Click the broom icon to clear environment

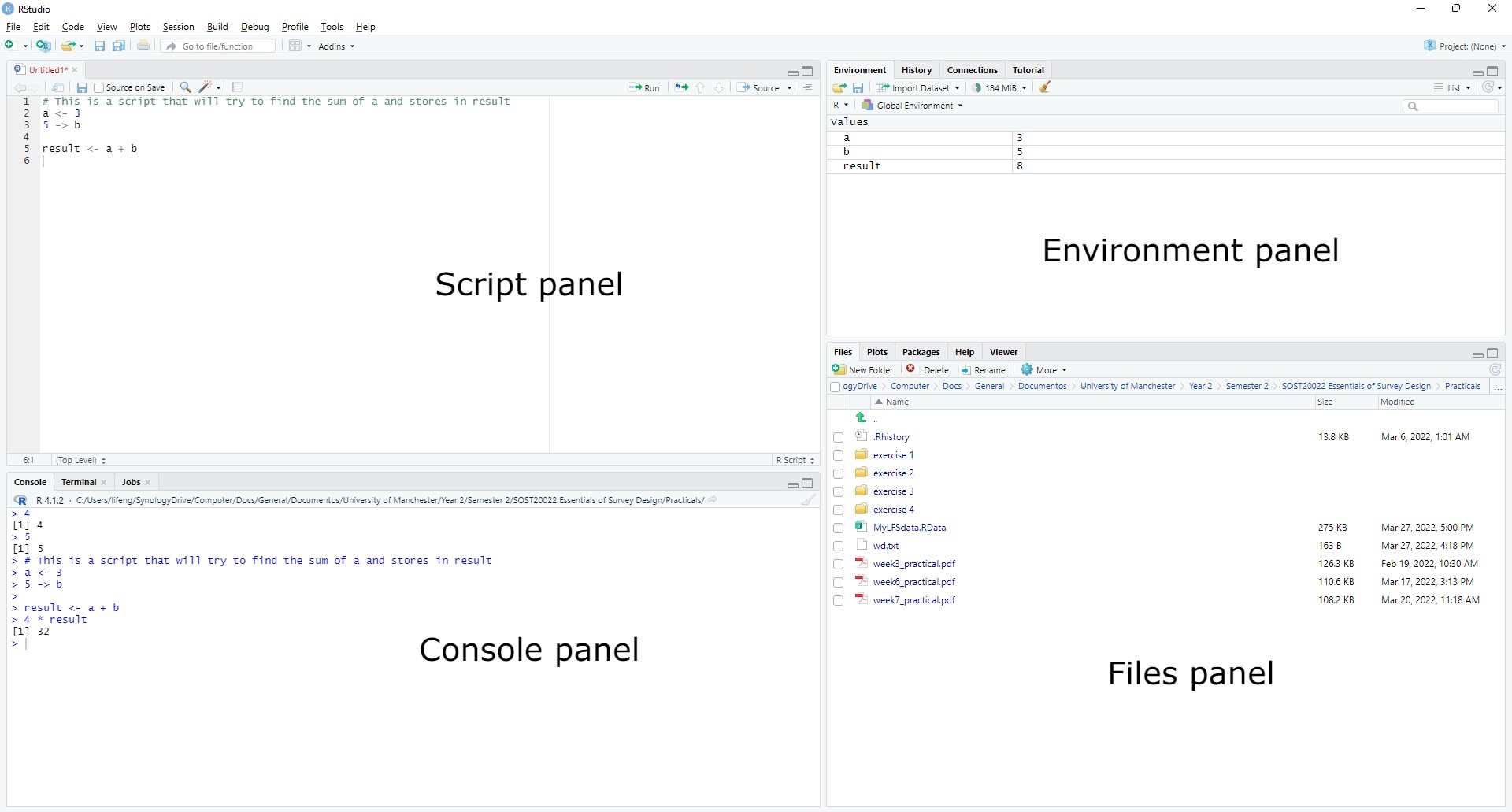[1045, 87]
